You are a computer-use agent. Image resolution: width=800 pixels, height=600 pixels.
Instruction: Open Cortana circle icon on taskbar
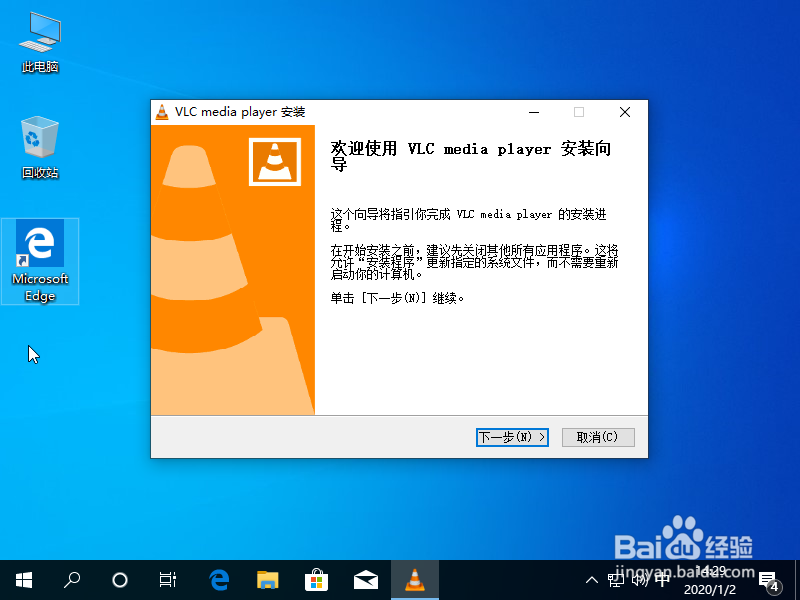point(119,580)
